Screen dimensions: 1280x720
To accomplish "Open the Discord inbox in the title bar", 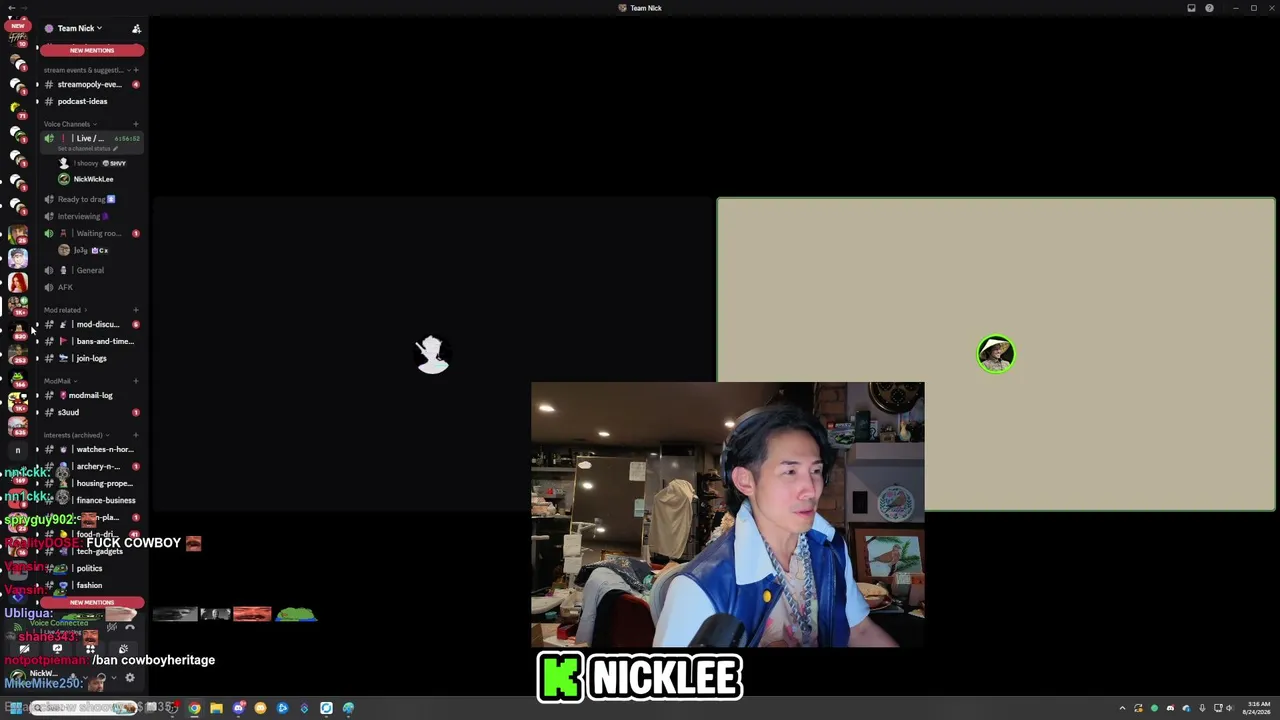I will click(x=1191, y=8).
